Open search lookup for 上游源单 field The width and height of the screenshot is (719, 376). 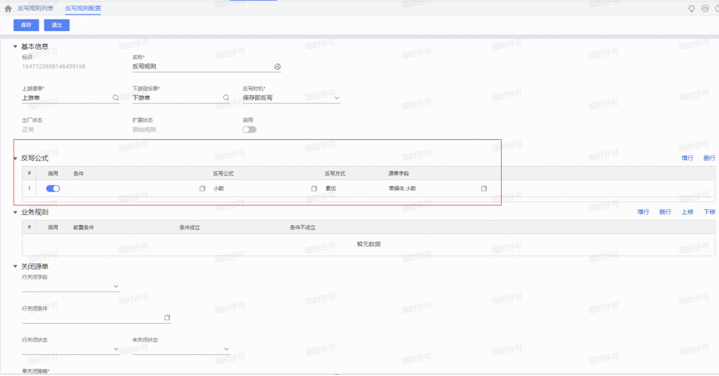click(116, 98)
